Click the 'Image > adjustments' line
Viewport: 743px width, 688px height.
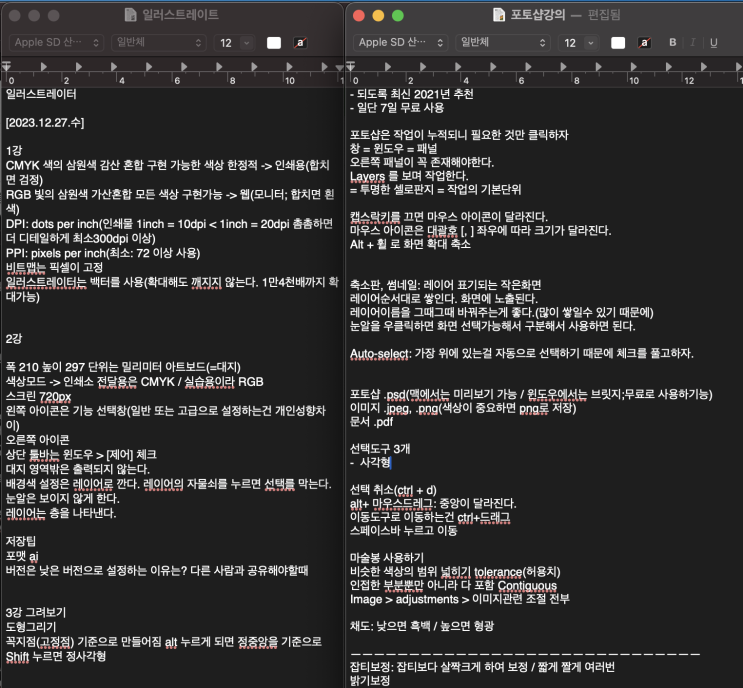pyautogui.click(x=460, y=599)
